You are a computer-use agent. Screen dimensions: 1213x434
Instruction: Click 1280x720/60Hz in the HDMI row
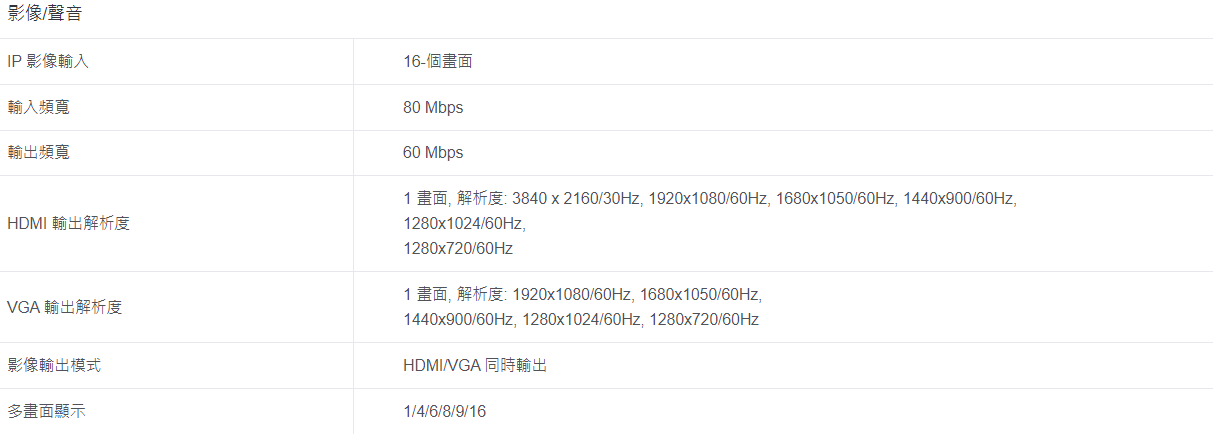pos(458,248)
